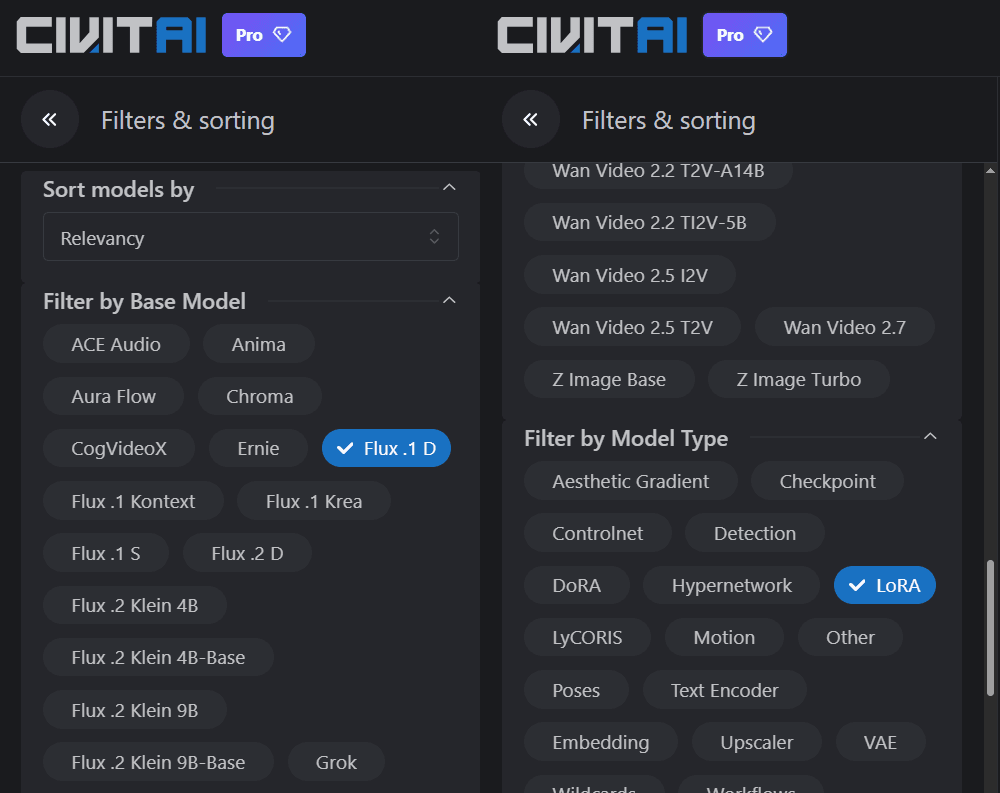Toggle the Z Image Base chip

pyautogui.click(x=609, y=379)
